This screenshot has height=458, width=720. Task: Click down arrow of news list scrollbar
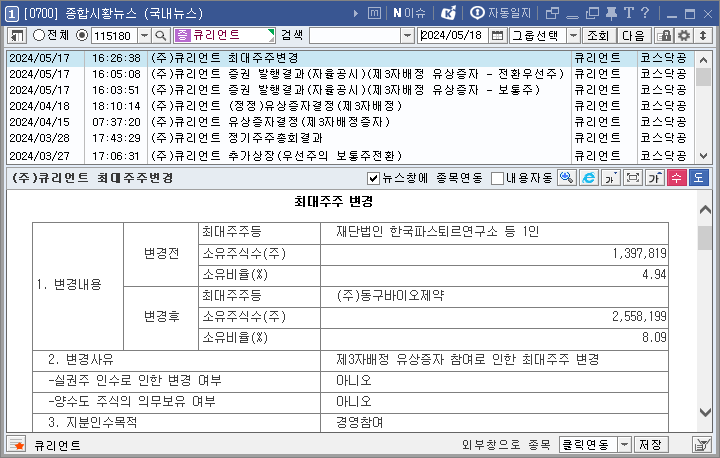[x=703, y=156]
